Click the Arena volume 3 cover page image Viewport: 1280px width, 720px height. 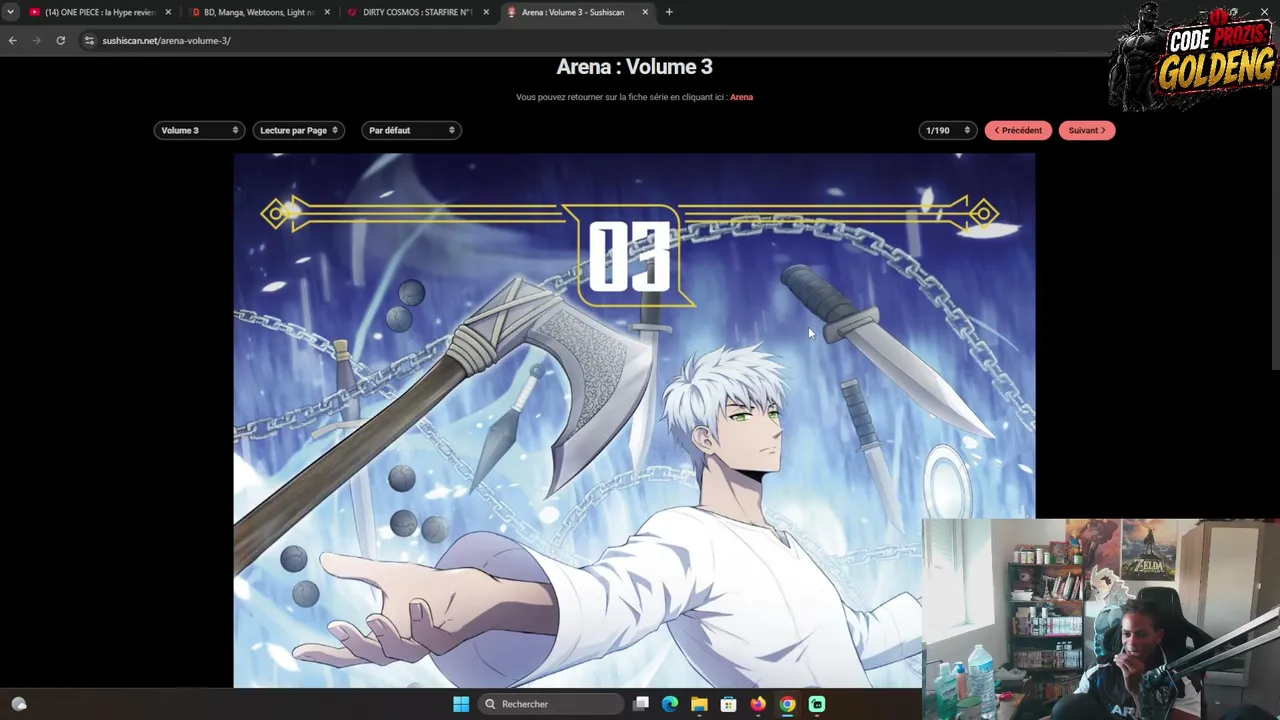634,420
